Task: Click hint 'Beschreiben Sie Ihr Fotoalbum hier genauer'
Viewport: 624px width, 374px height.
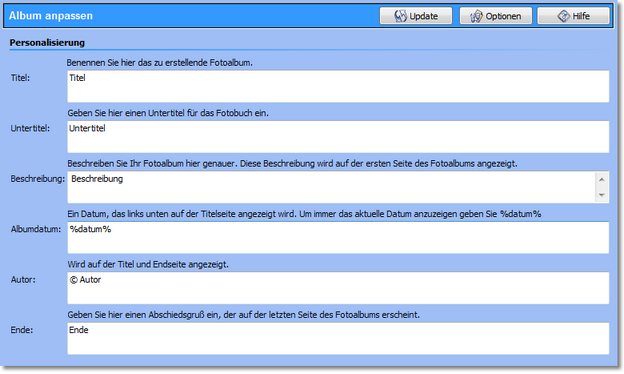Action: click(x=292, y=164)
